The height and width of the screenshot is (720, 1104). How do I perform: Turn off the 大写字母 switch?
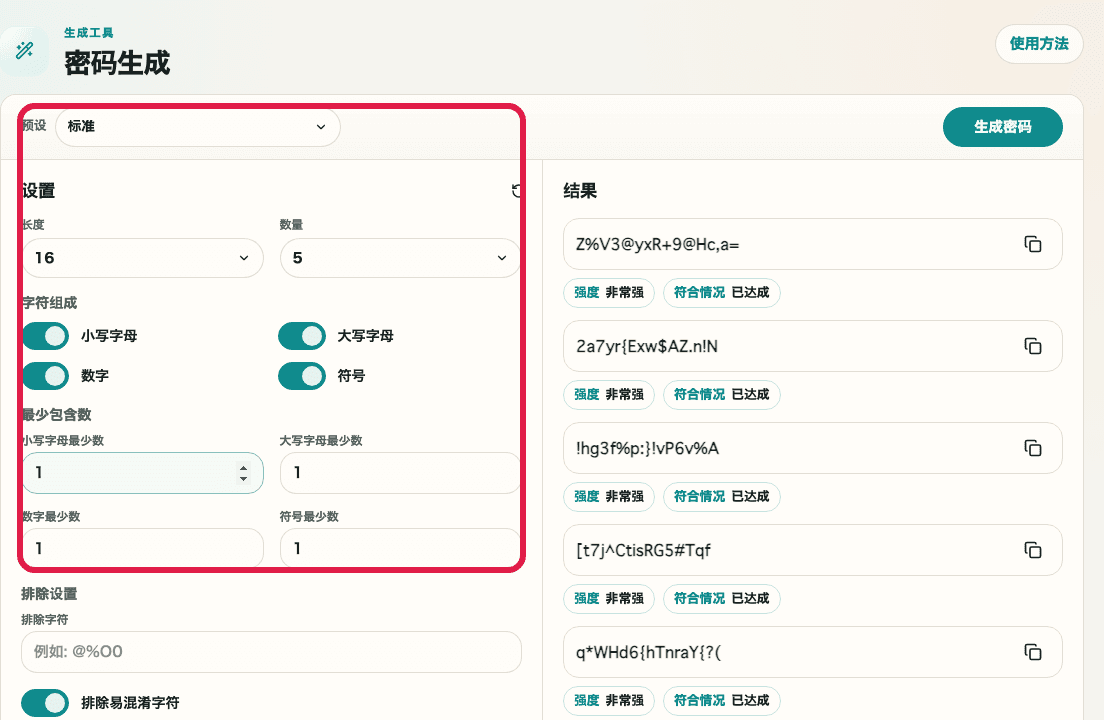[302, 335]
